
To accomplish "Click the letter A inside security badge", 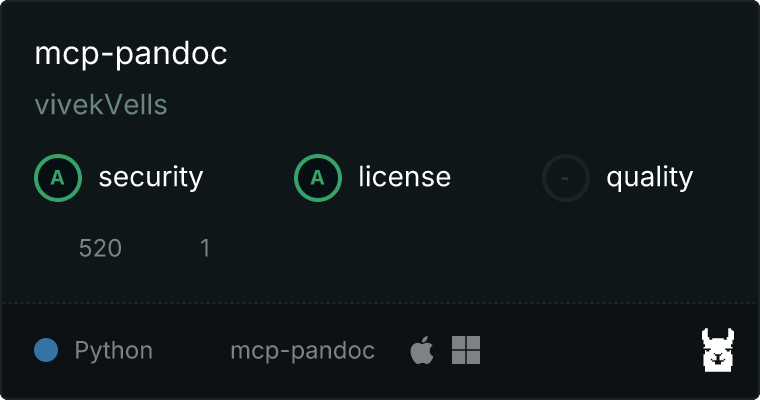I will (58, 178).
